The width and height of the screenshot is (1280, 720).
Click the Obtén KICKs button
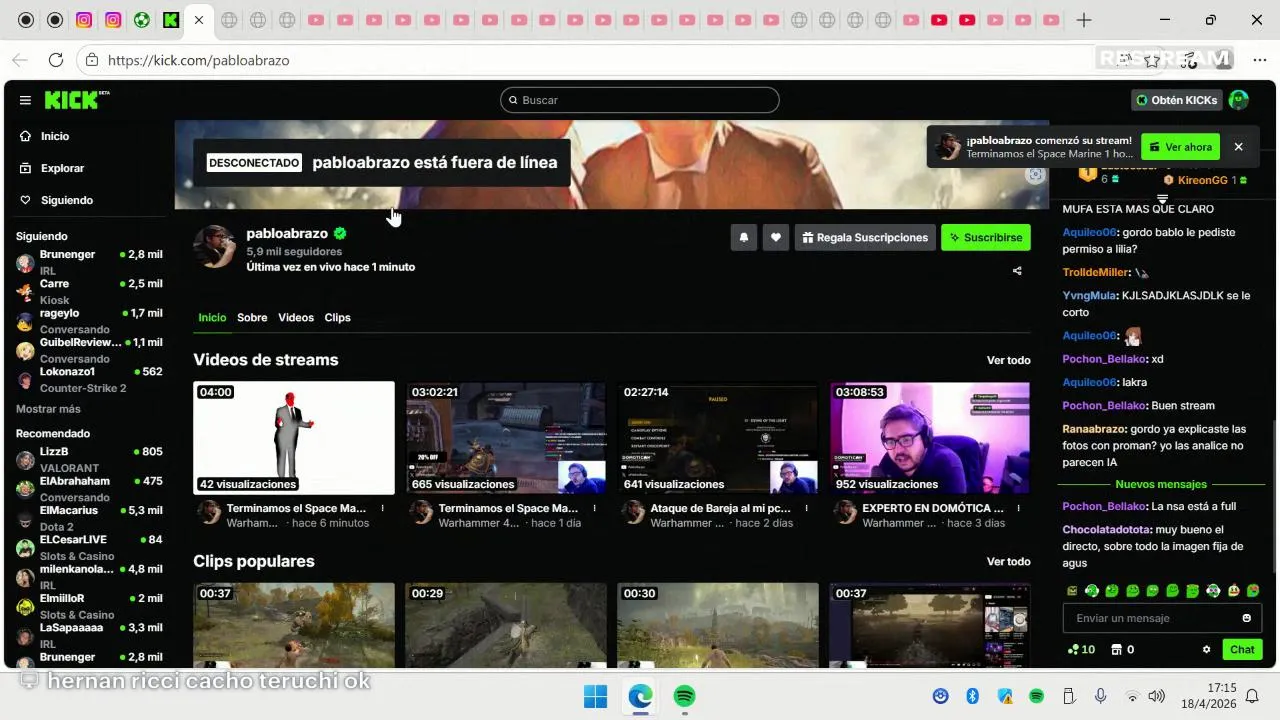click(1177, 100)
